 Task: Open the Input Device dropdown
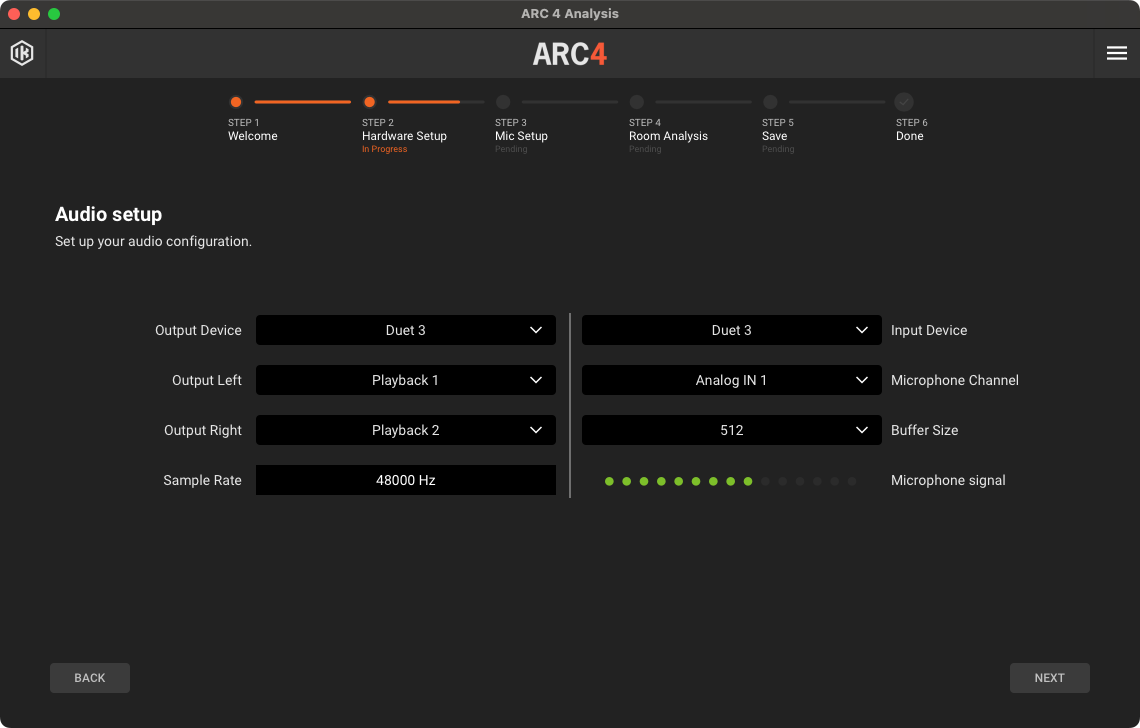(x=731, y=330)
